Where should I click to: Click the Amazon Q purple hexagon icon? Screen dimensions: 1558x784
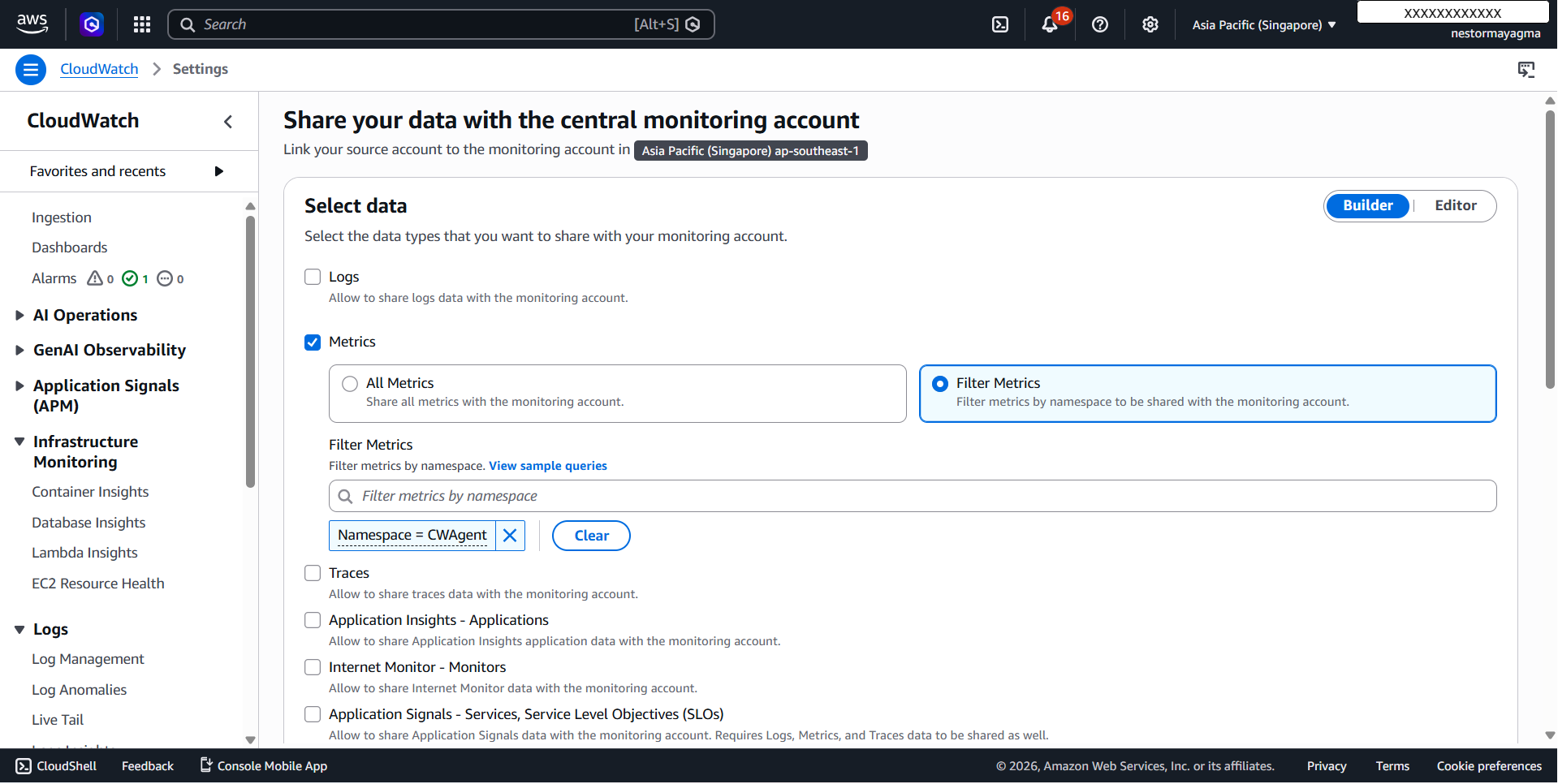tap(92, 24)
